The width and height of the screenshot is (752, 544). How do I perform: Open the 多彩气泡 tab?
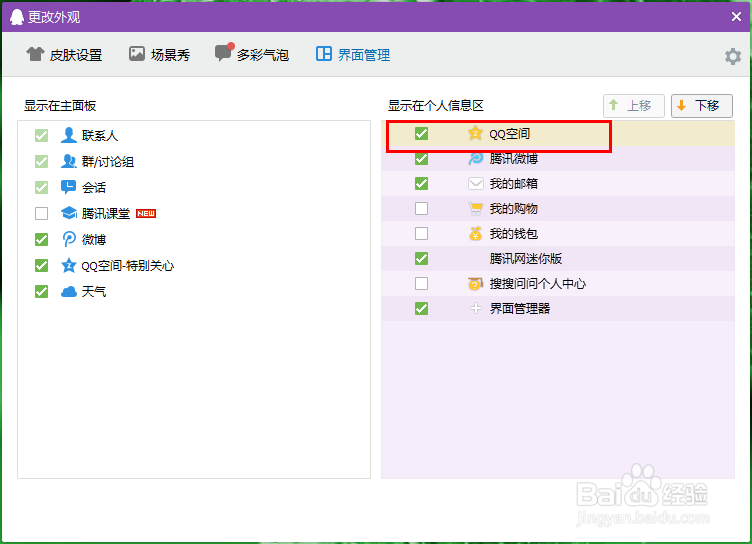(x=252, y=54)
